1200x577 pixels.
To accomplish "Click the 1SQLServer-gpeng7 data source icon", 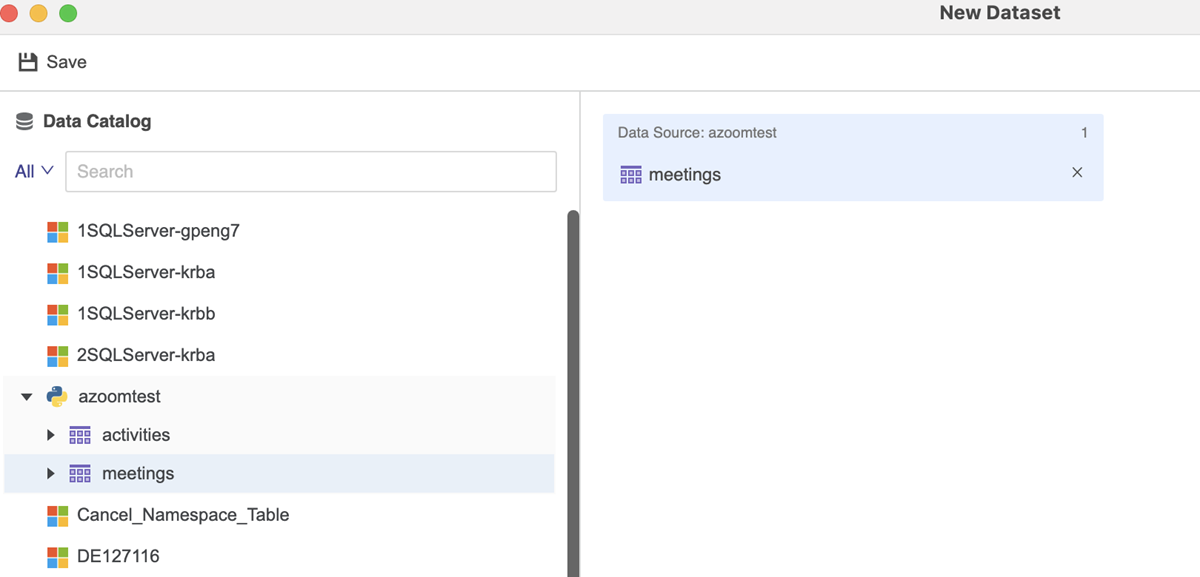I will pyautogui.click(x=58, y=232).
